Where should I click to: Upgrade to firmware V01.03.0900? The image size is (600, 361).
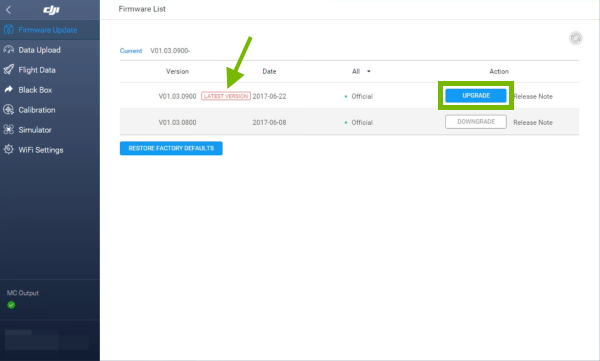(476, 95)
